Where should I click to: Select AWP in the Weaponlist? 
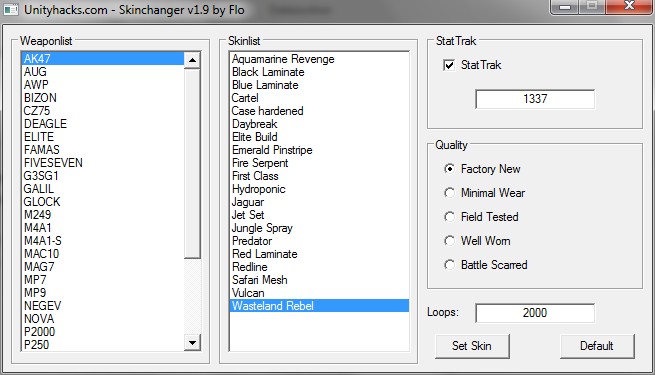(103, 85)
